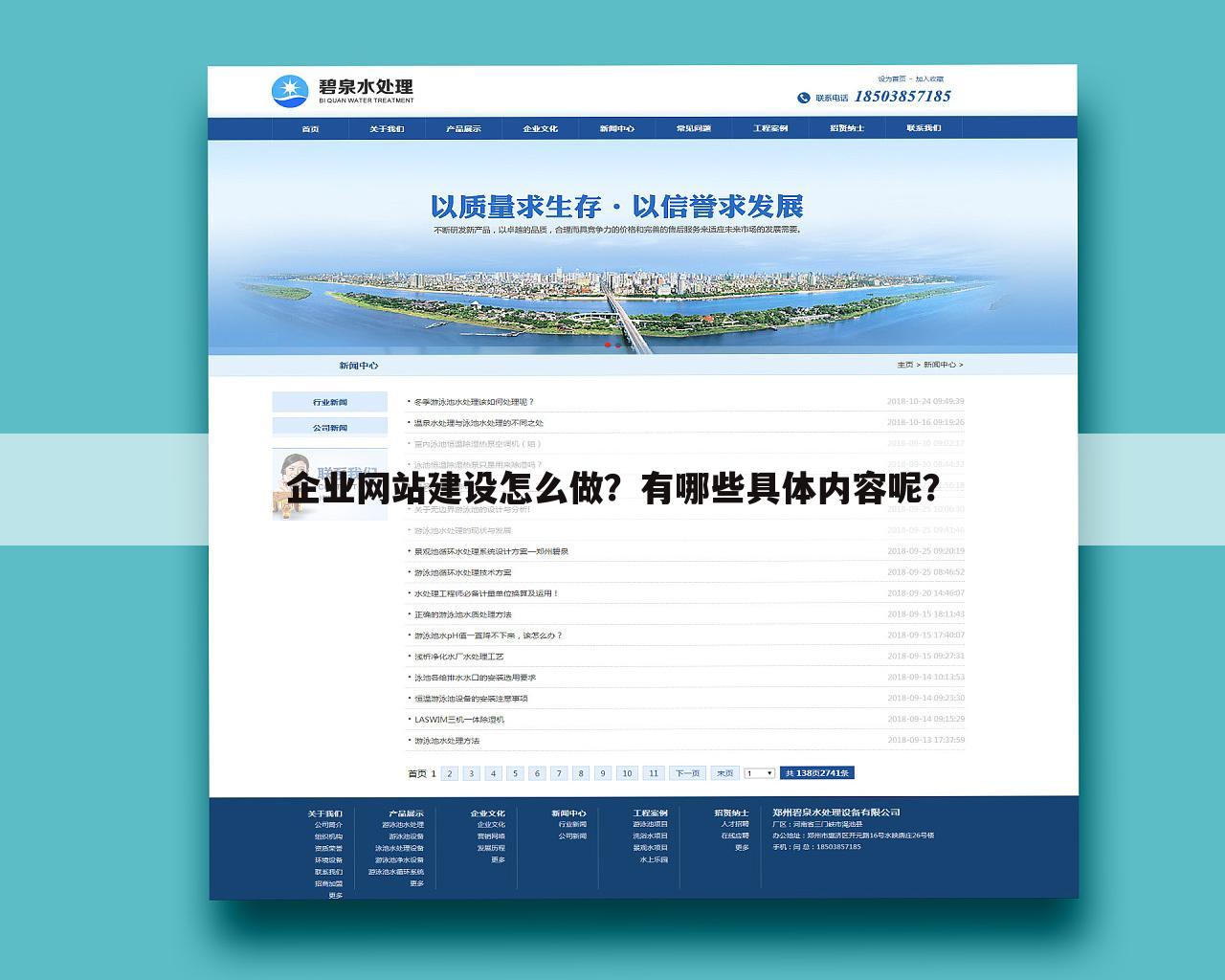Click footer link 游泳池水处理
Viewport: 1225px width, 980px height.
pyautogui.click(x=403, y=825)
